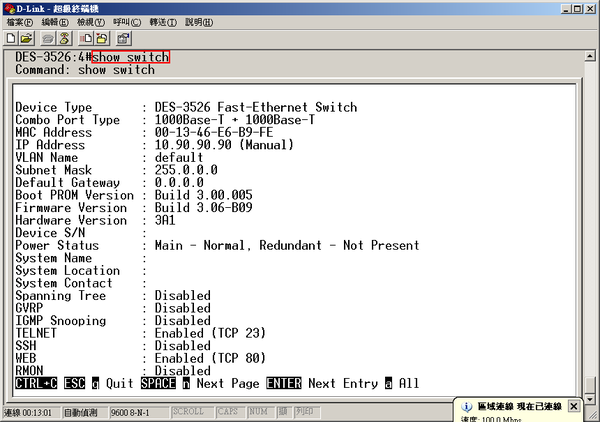Click the 'GVRP' label

point(29,308)
